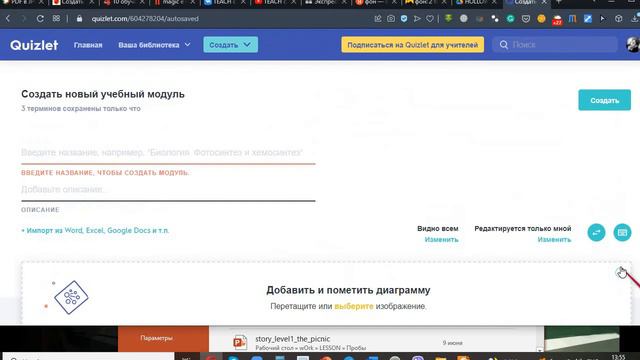The image size is (640, 360).
Task: Click the share page icon in address bar
Action: click(378, 19)
